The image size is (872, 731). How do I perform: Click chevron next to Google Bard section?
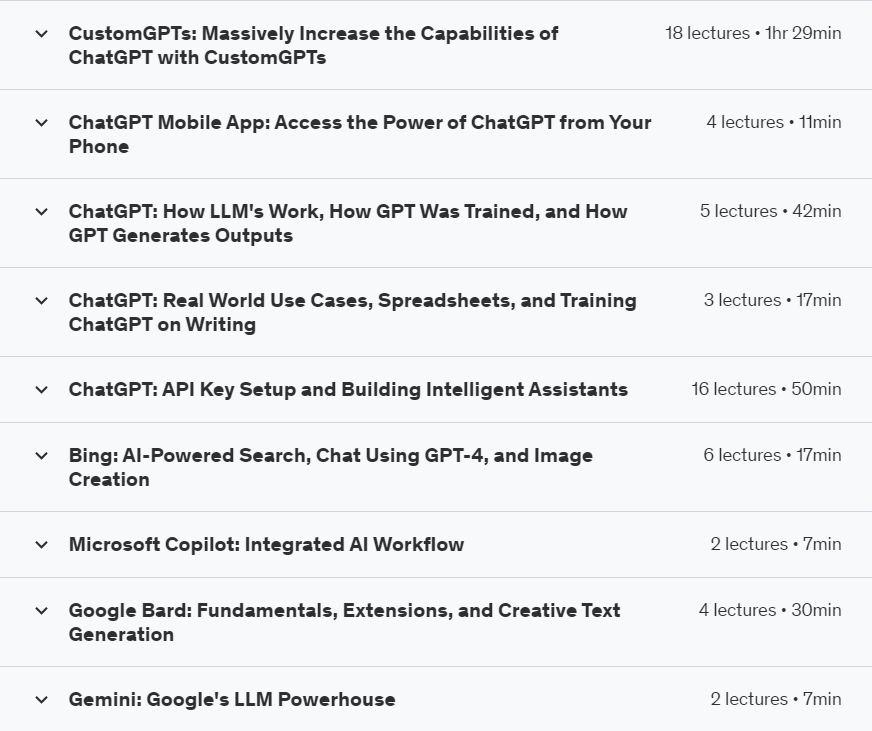pyautogui.click(x=42, y=611)
